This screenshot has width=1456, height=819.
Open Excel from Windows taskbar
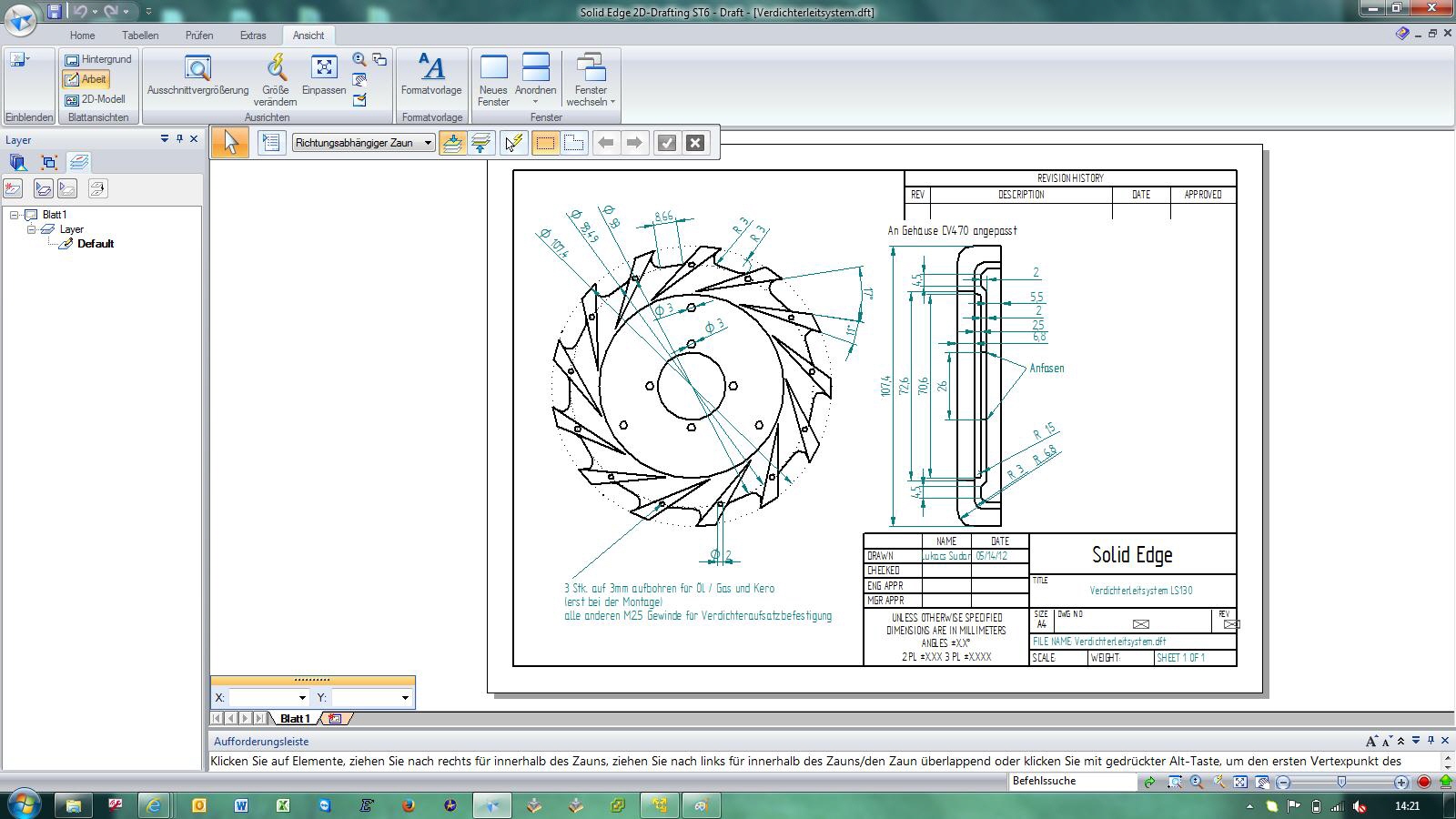(283, 805)
